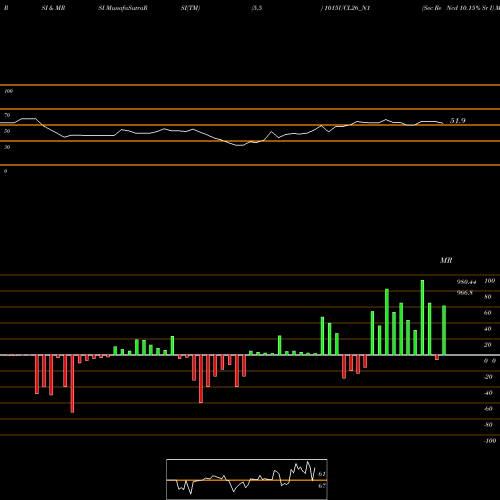500x500 pixels.
Task: Click the 'Ncd 10.15% Sr I' description text
Action: (x=470, y=8)
